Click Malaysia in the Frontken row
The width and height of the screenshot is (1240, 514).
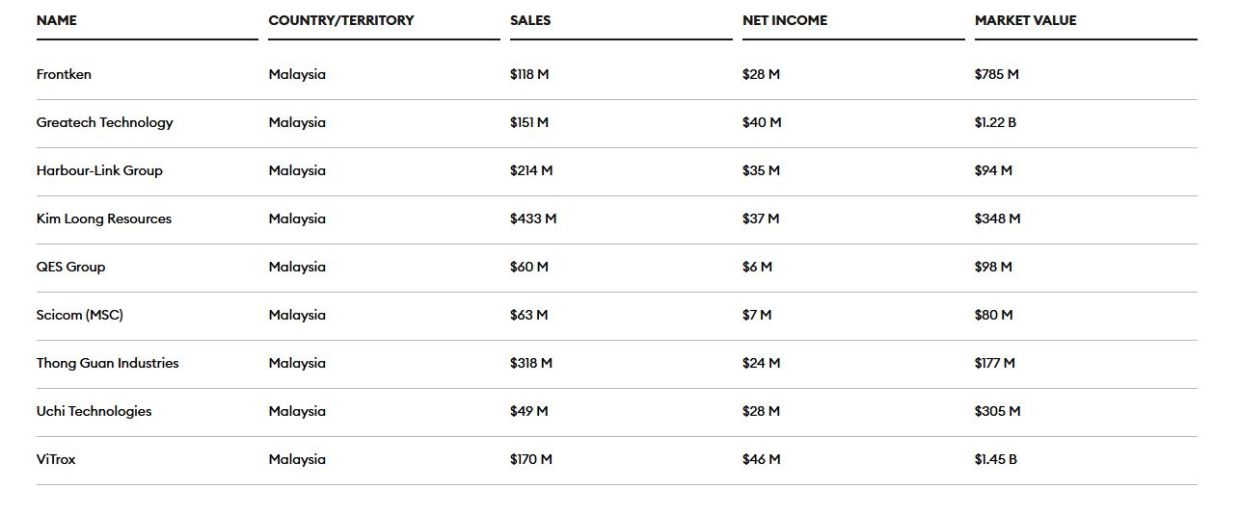tap(297, 75)
